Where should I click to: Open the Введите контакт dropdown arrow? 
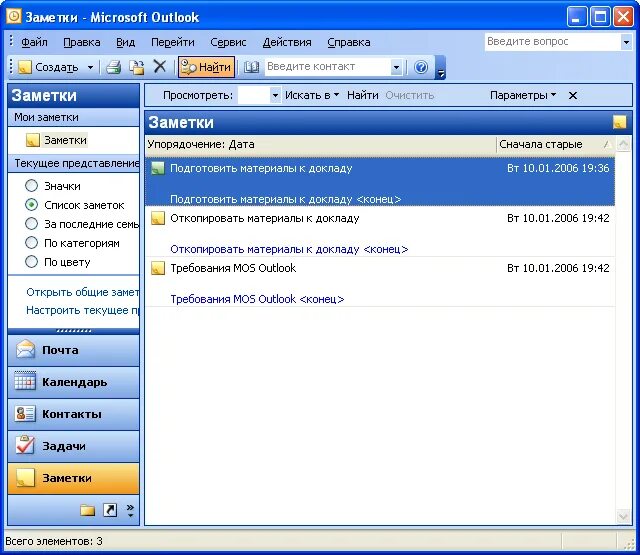(396, 67)
